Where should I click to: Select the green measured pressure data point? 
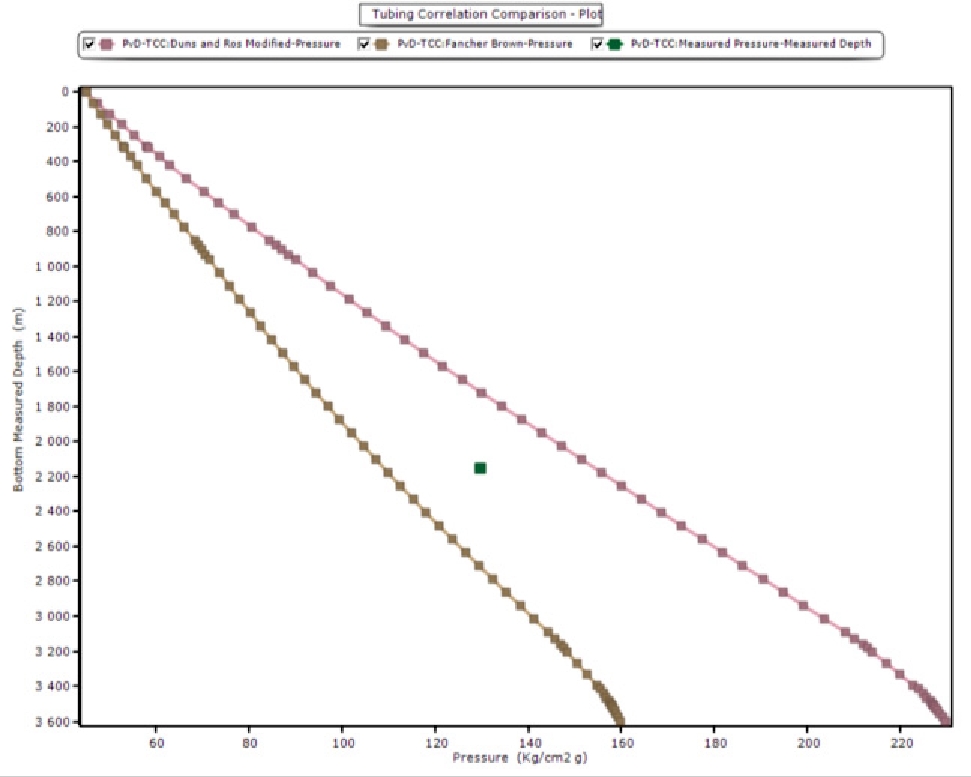(480, 468)
